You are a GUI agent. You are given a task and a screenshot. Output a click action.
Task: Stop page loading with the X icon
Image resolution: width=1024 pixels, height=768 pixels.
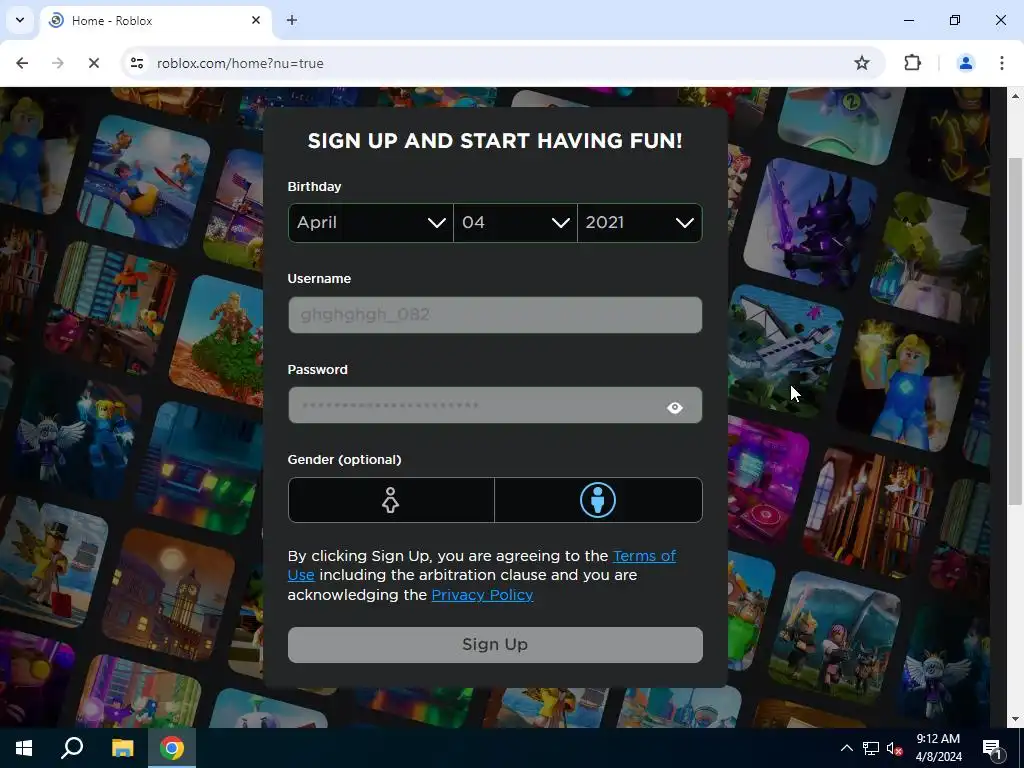tap(93, 63)
